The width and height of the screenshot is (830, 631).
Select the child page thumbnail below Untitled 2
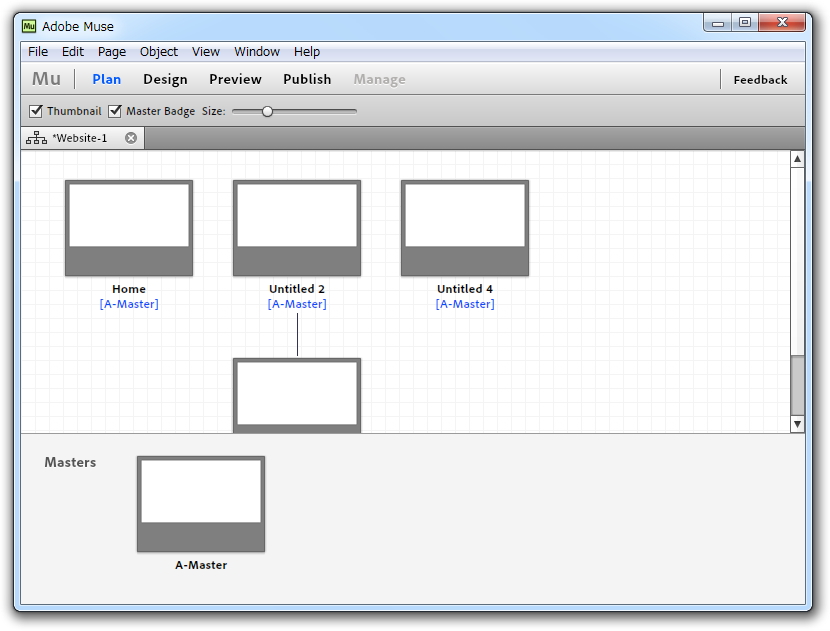coord(297,395)
